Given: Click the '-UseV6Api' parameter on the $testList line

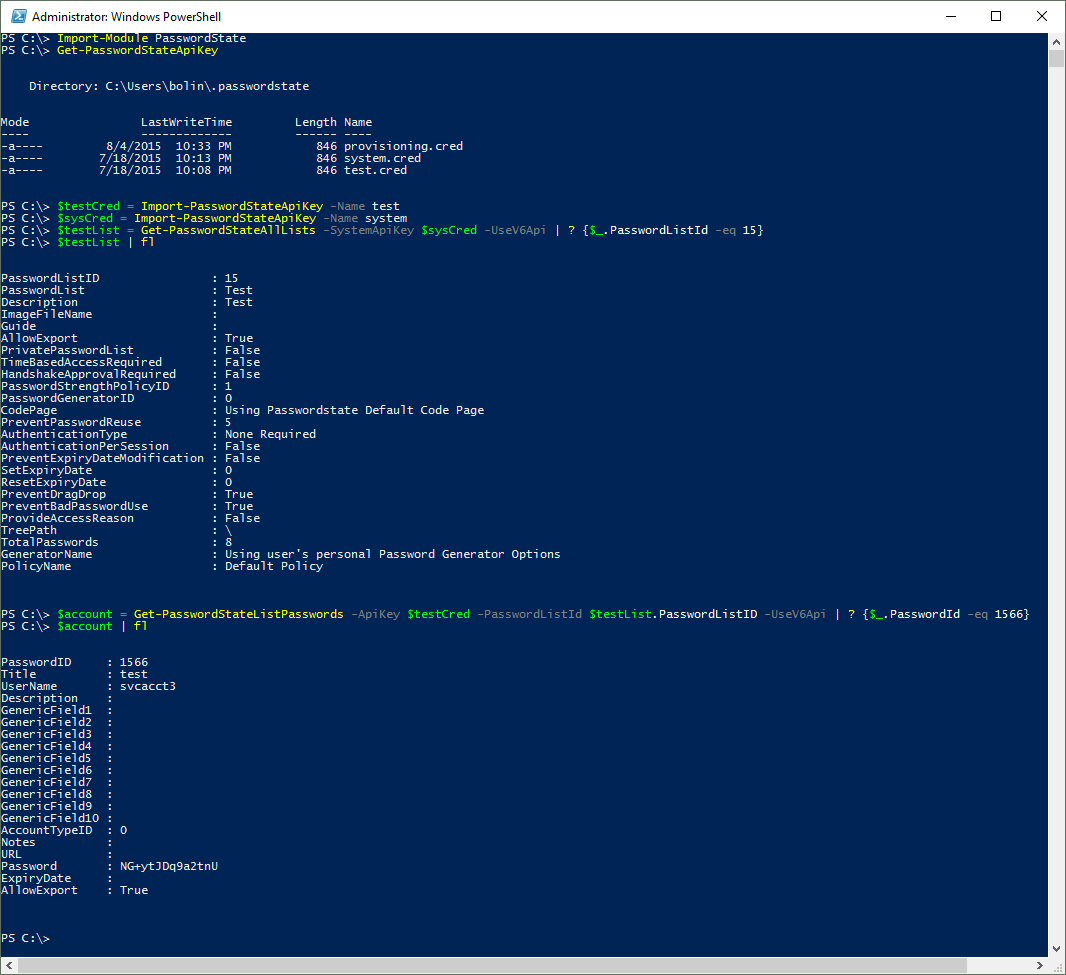Looking at the screenshot, I should pyautogui.click(x=515, y=230).
